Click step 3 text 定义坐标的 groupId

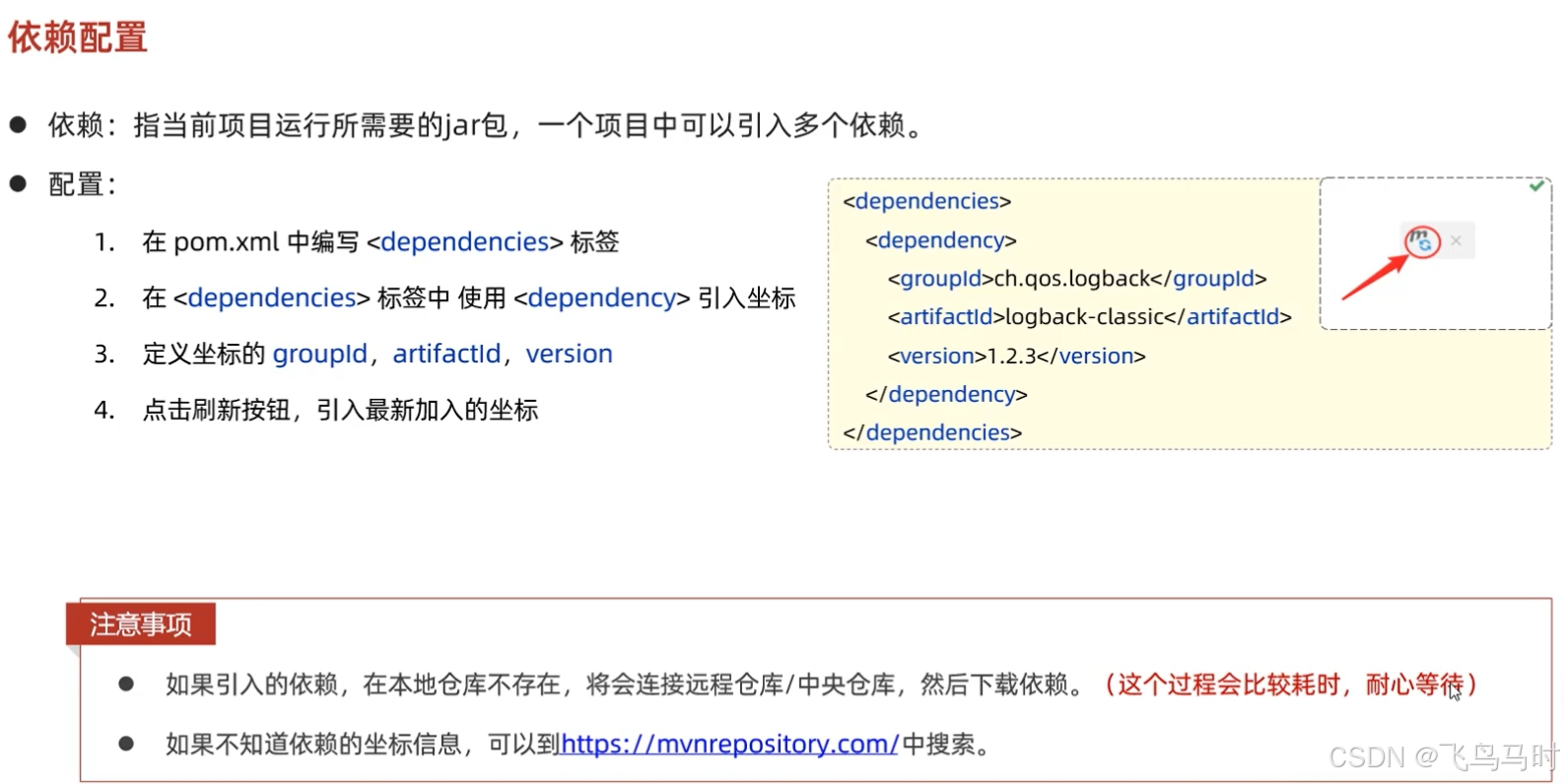(377, 354)
